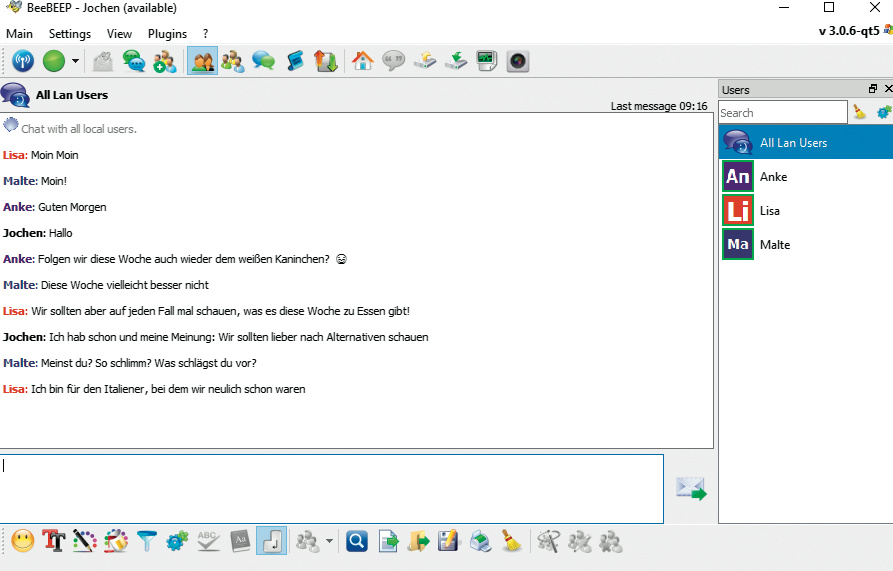Open the ? help menu

(x=206, y=34)
